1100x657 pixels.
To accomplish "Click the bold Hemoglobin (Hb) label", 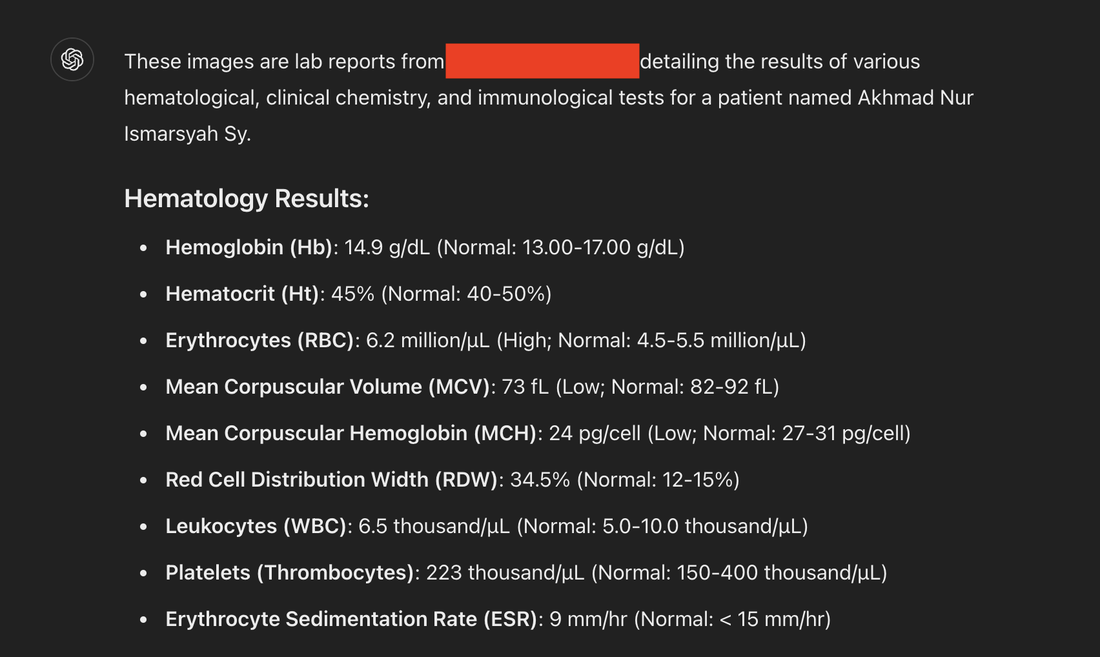I will [x=248, y=247].
